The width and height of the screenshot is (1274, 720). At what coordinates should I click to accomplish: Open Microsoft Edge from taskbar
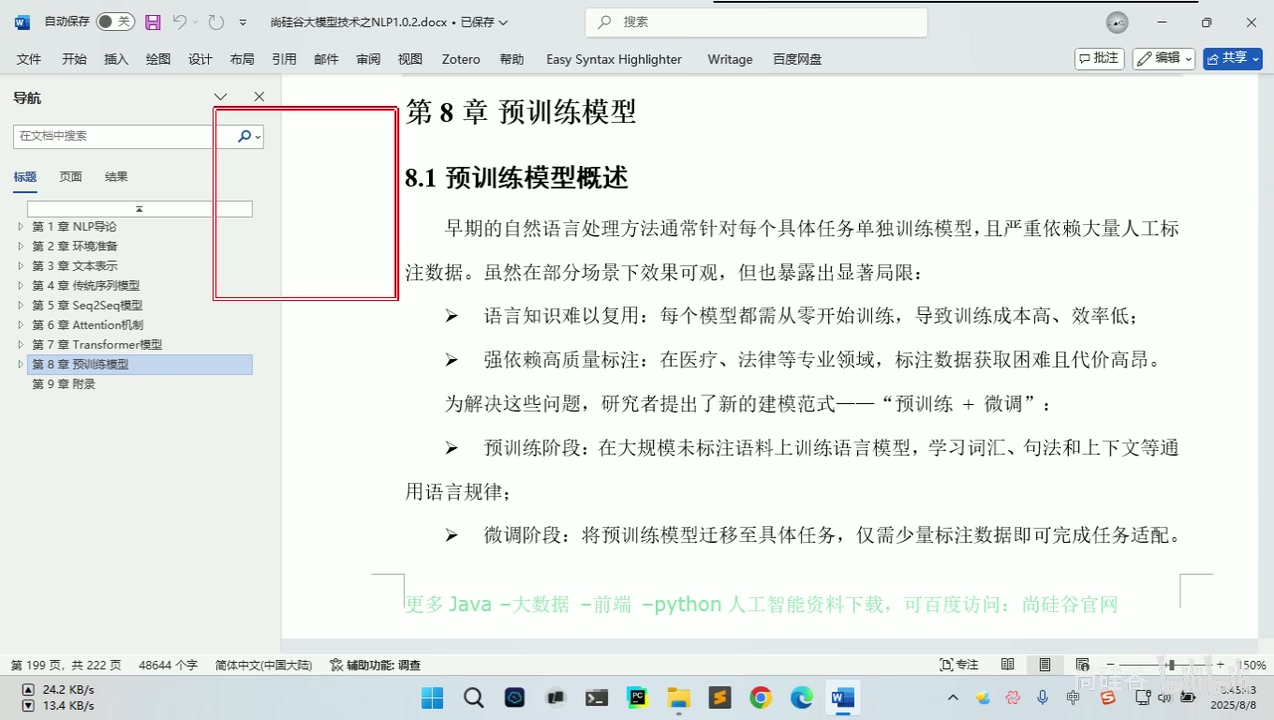click(801, 697)
